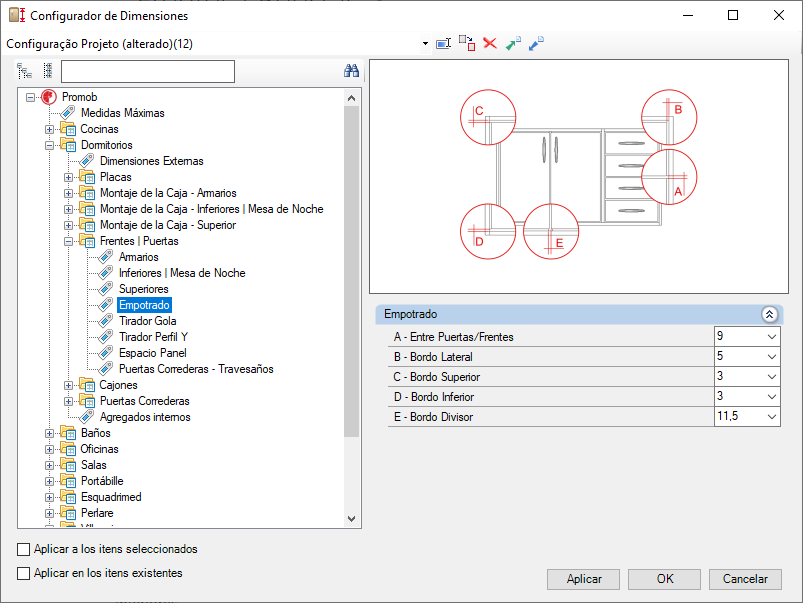Open the B - Bordo Lateral value dropdown
Screen dimensions: 809x610
772,357
